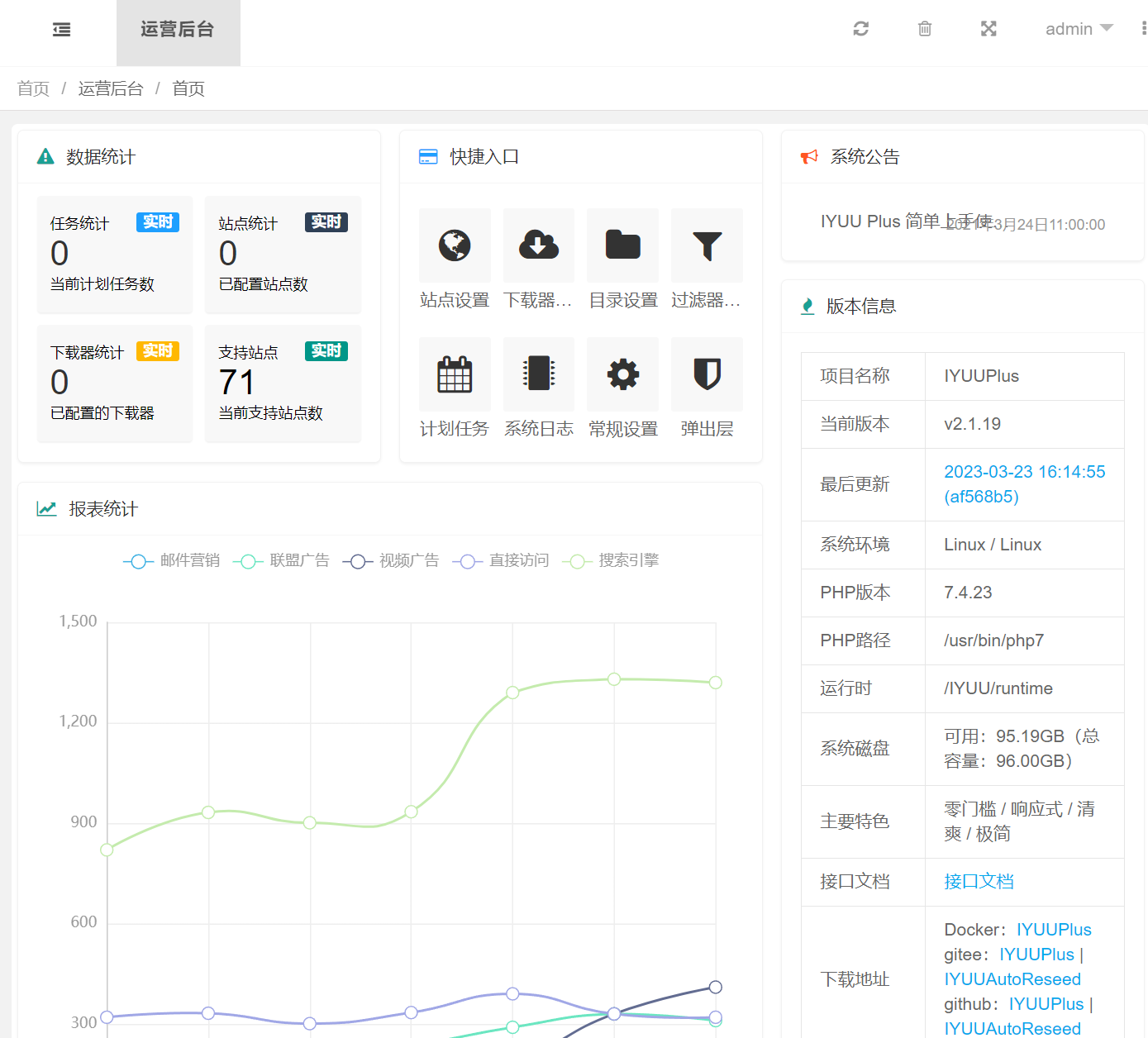
Task: Toggle 视频广告 legend series
Action: coord(391,560)
